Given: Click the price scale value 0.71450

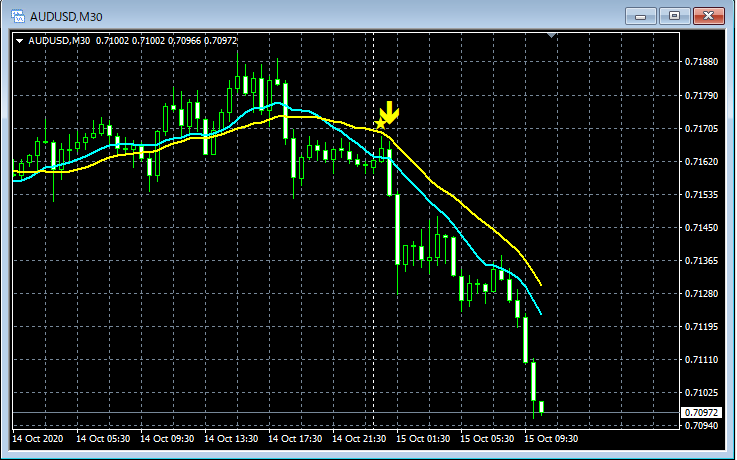Looking at the screenshot, I should (x=701, y=227).
